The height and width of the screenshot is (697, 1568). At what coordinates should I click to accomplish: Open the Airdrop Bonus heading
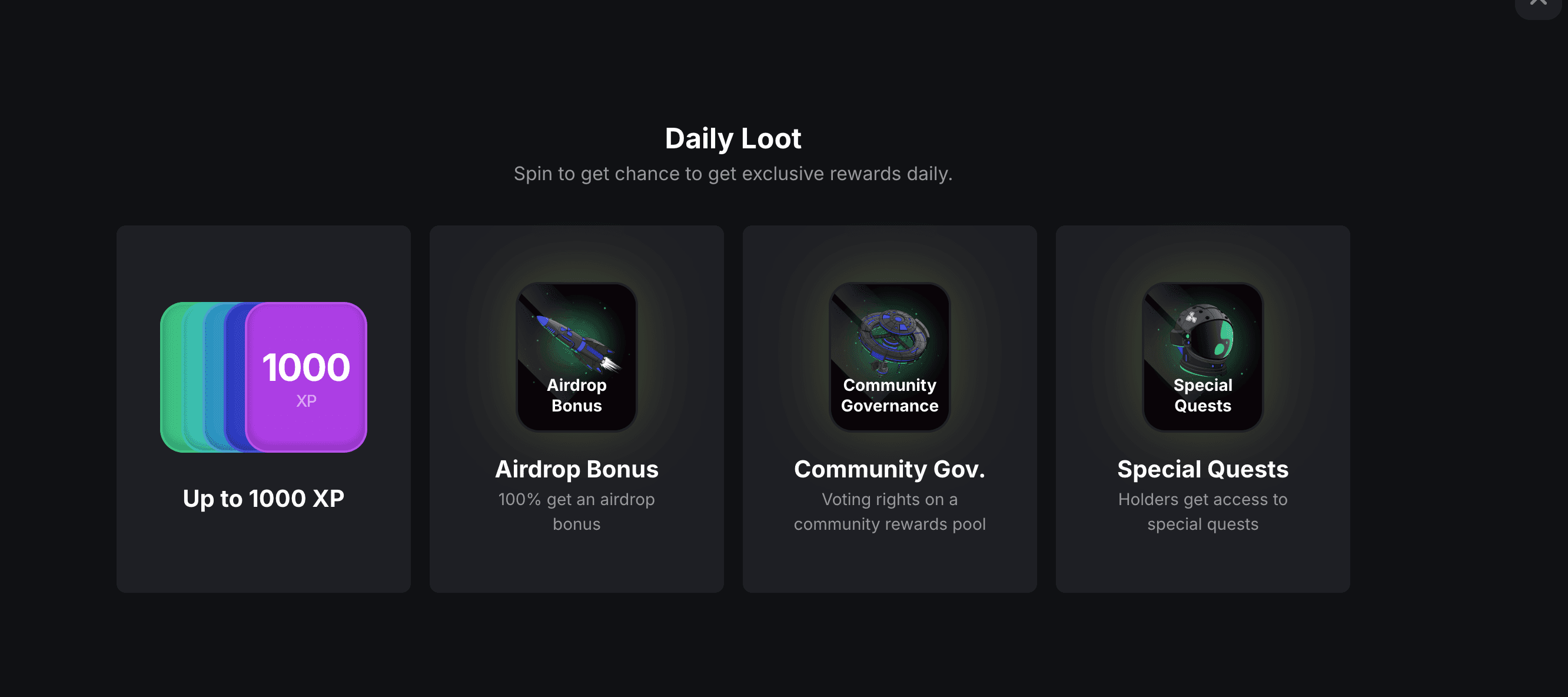(x=576, y=469)
